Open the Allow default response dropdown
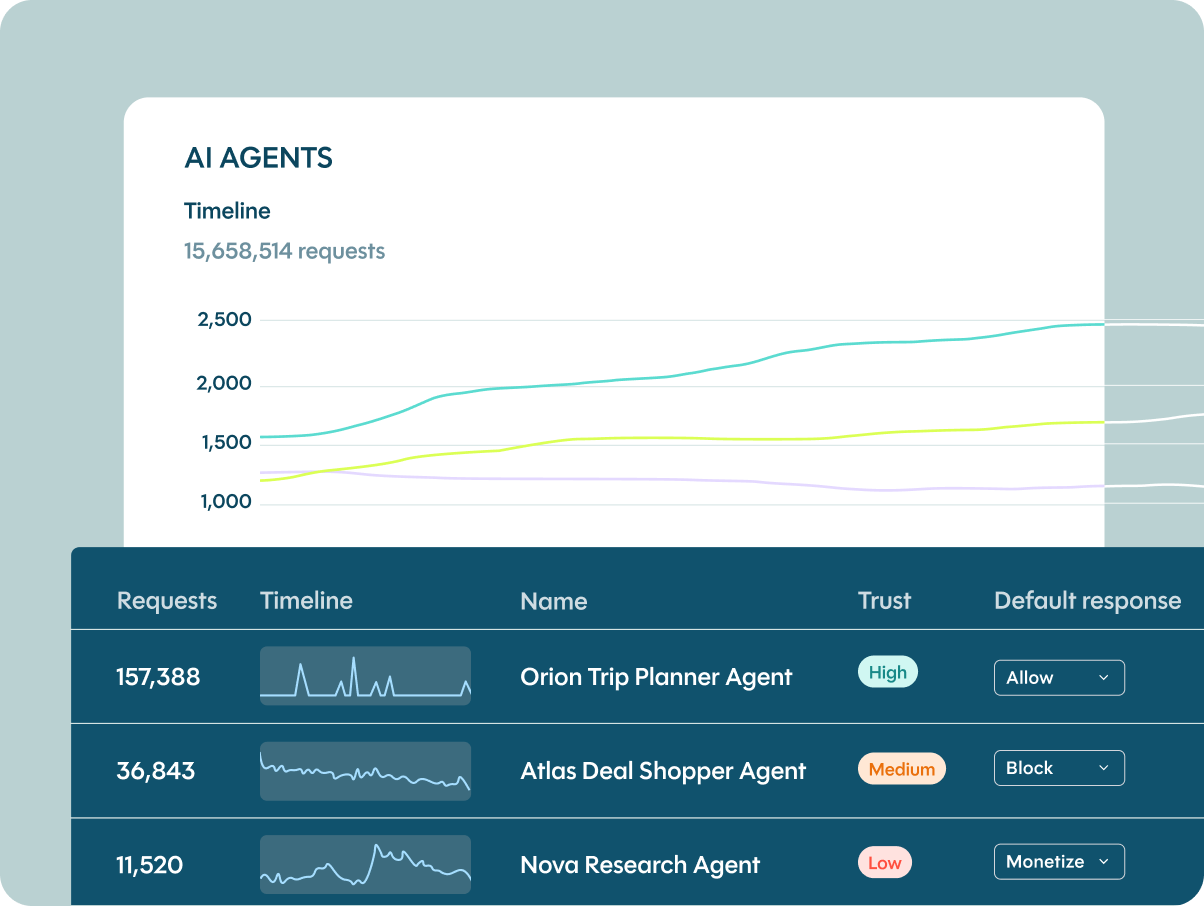The width and height of the screenshot is (1204, 906). pyautogui.click(x=1059, y=677)
